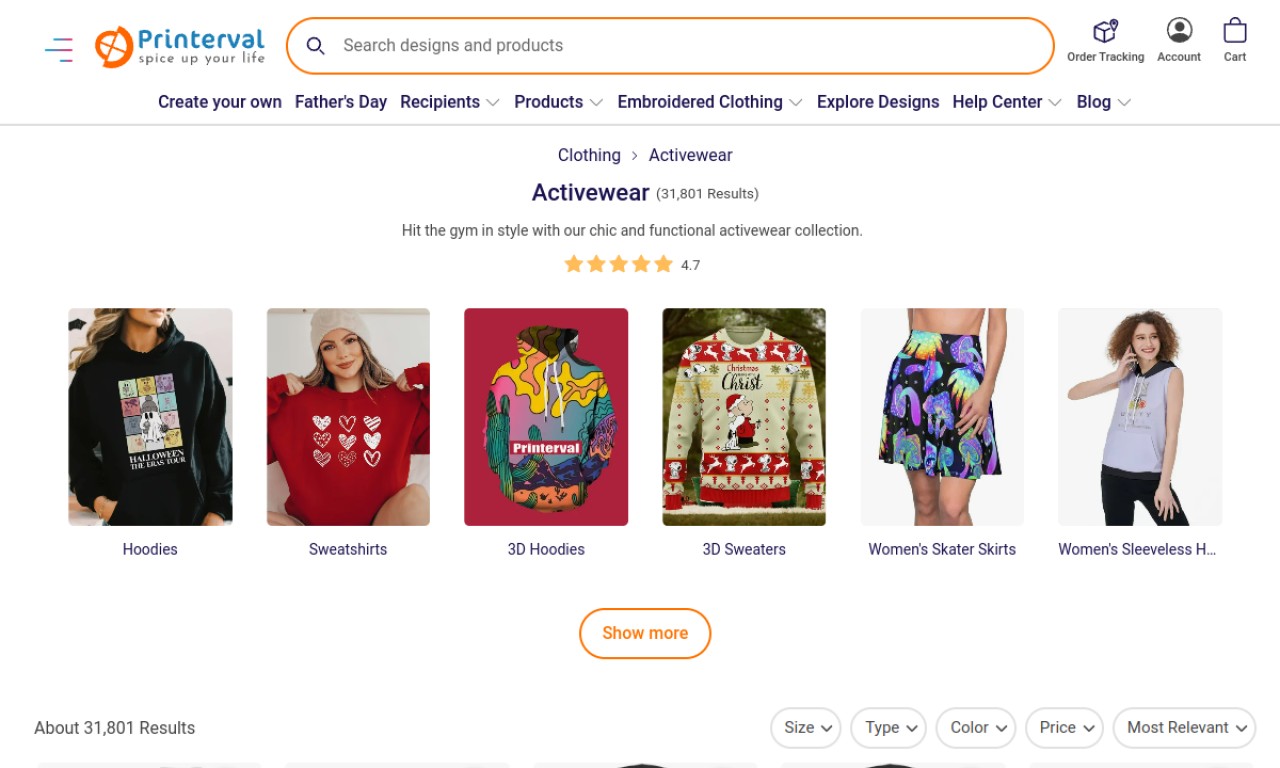Expand the Recipients menu
1280x768 pixels.
click(x=449, y=102)
